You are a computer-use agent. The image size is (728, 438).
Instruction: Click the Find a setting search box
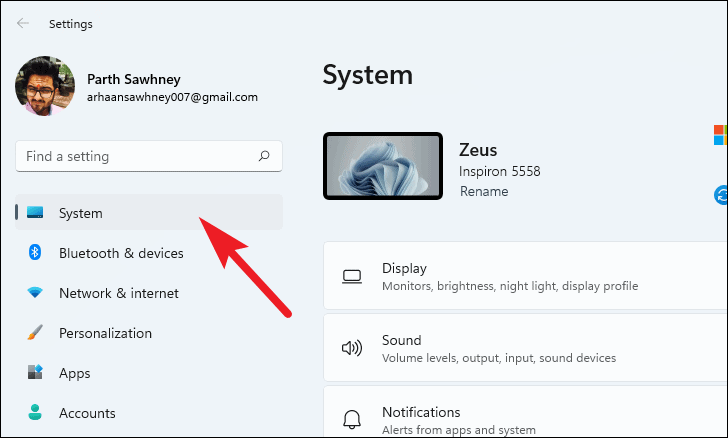pyautogui.click(x=149, y=156)
